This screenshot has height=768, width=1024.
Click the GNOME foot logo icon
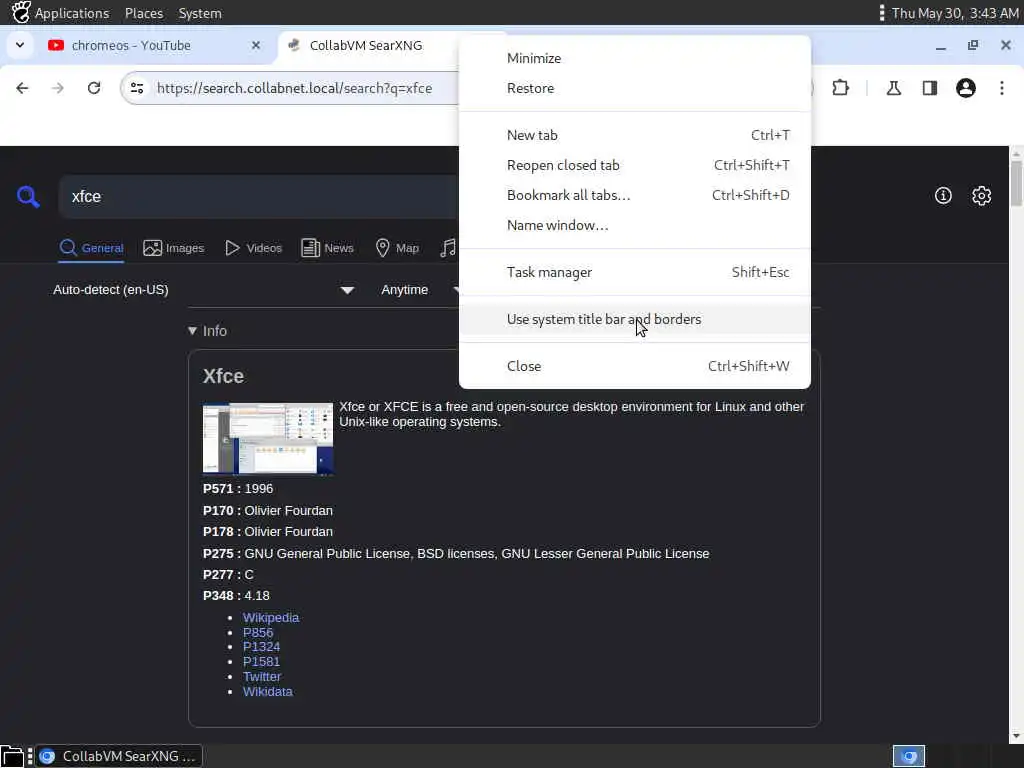(x=21, y=12)
